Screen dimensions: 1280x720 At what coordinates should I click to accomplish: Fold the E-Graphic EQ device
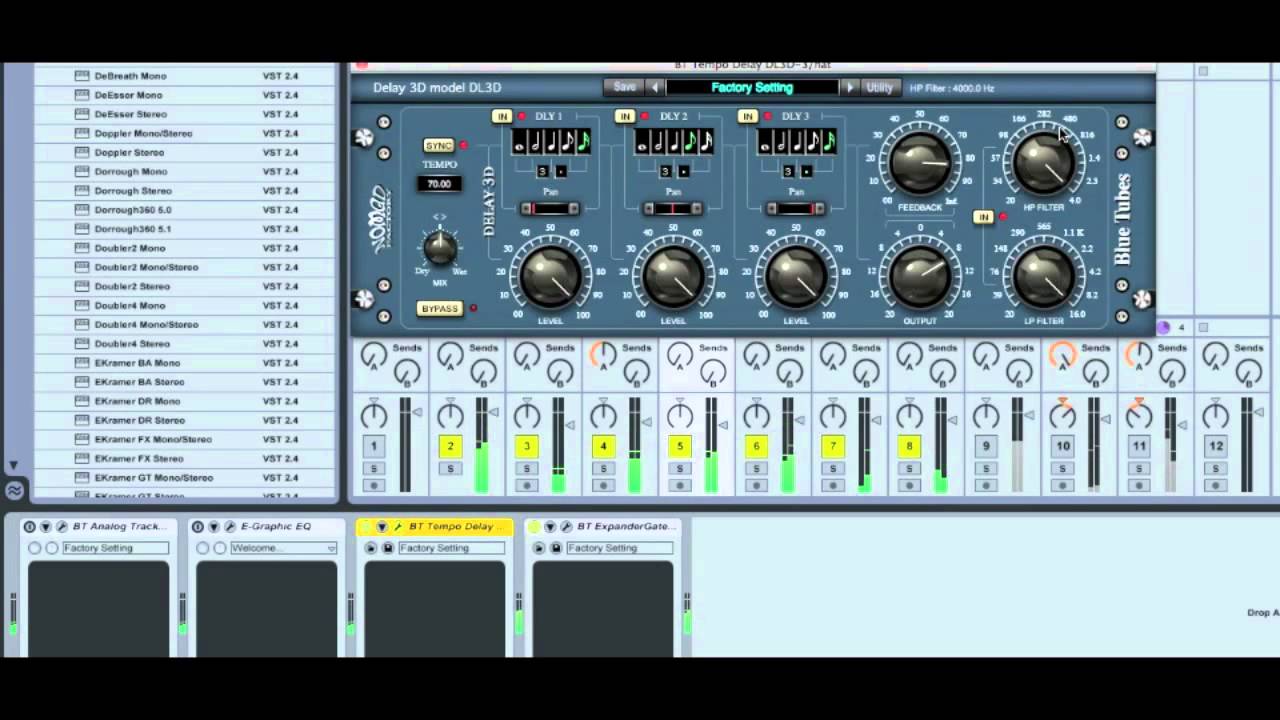click(213, 527)
